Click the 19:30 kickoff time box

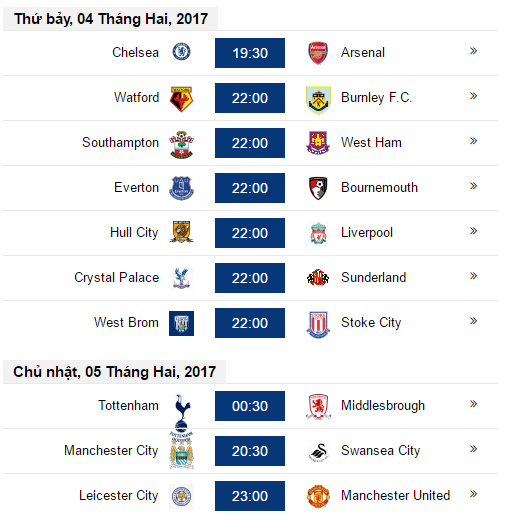[x=250, y=53]
